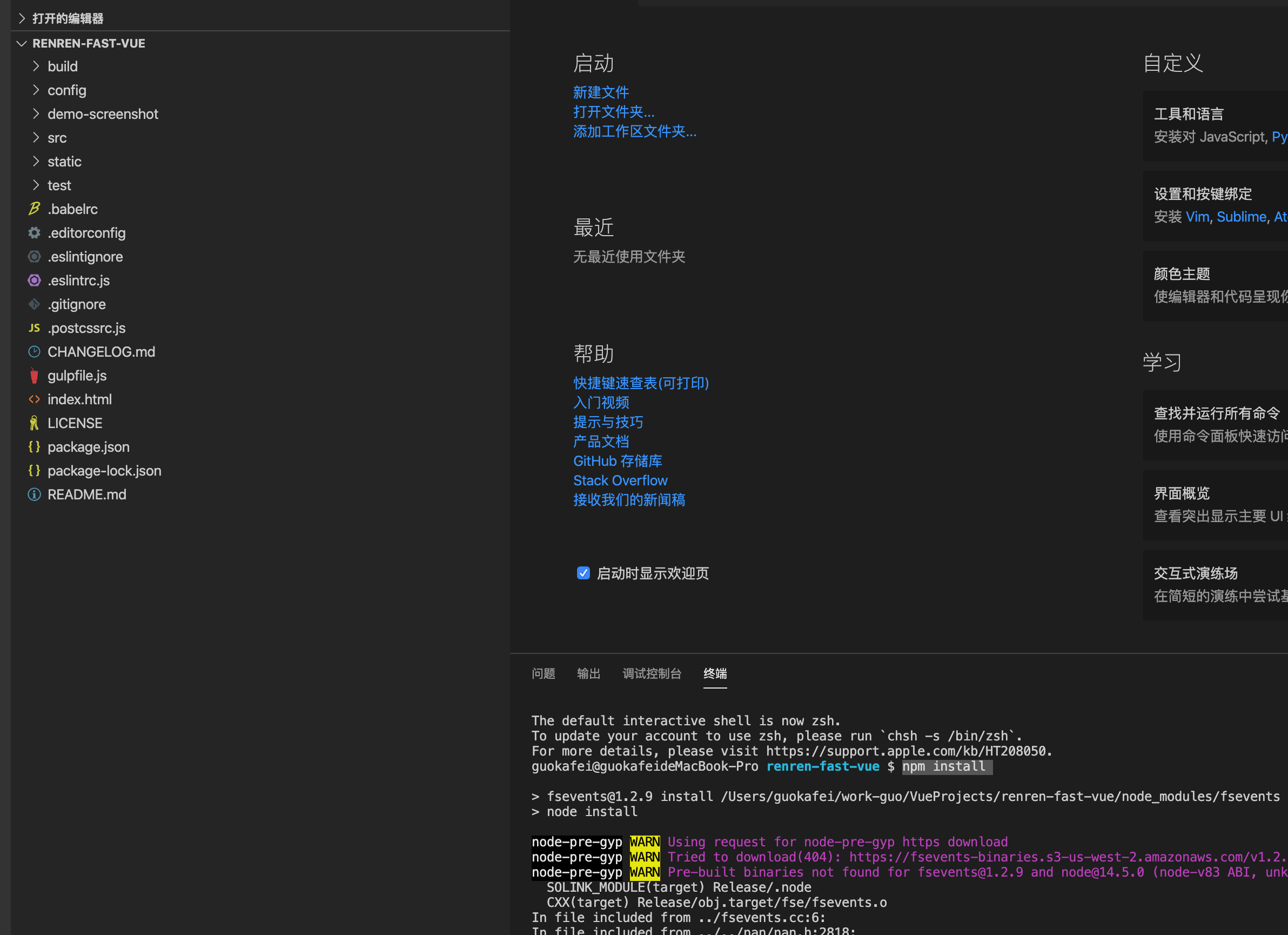Open .babelrc via its Babel icon

34,209
